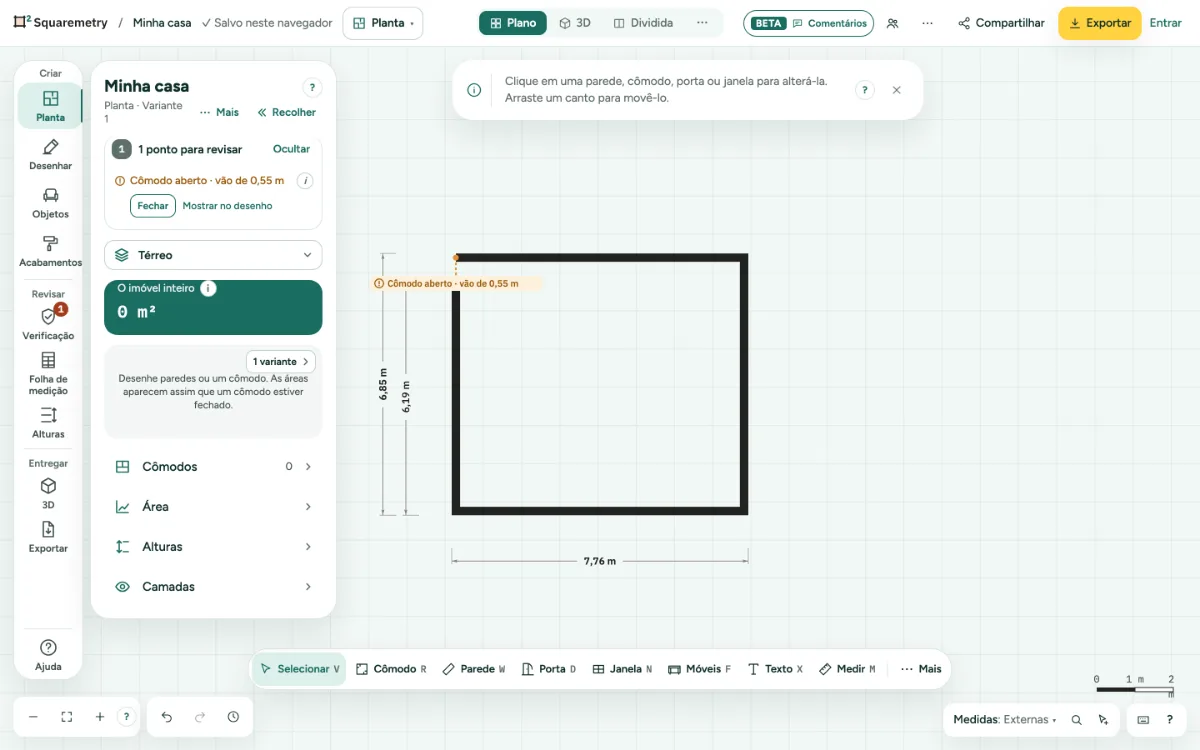
Task: Open the Medidas: Externas dropdown
Action: point(1005,720)
